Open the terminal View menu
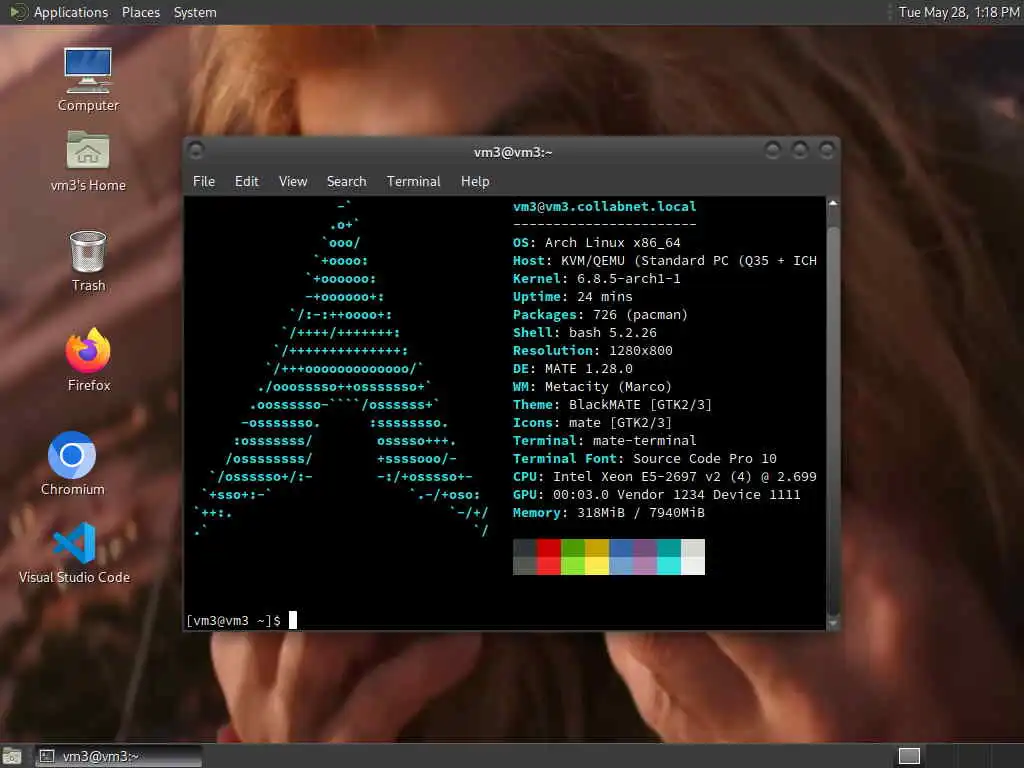1024x768 pixels. pos(293,182)
